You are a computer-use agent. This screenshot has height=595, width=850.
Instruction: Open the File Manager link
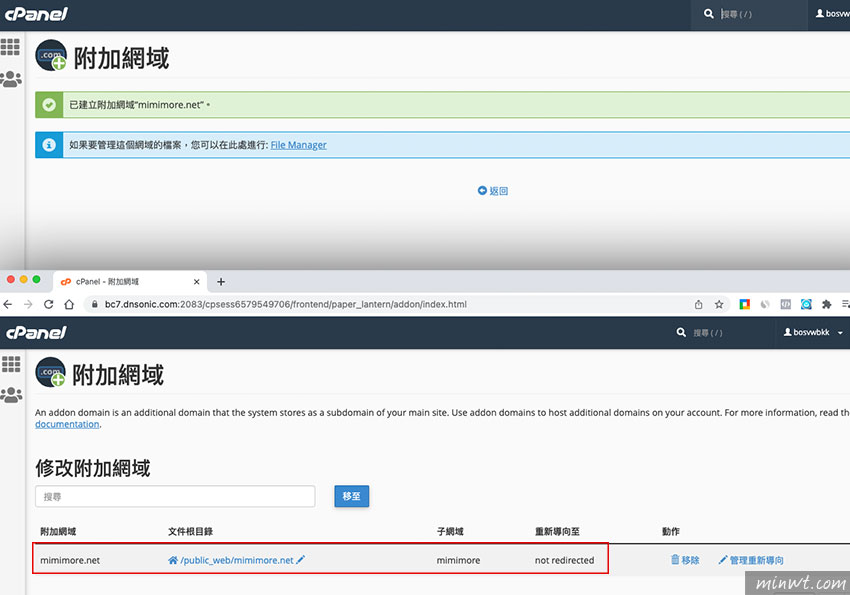pyautogui.click(x=298, y=145)
